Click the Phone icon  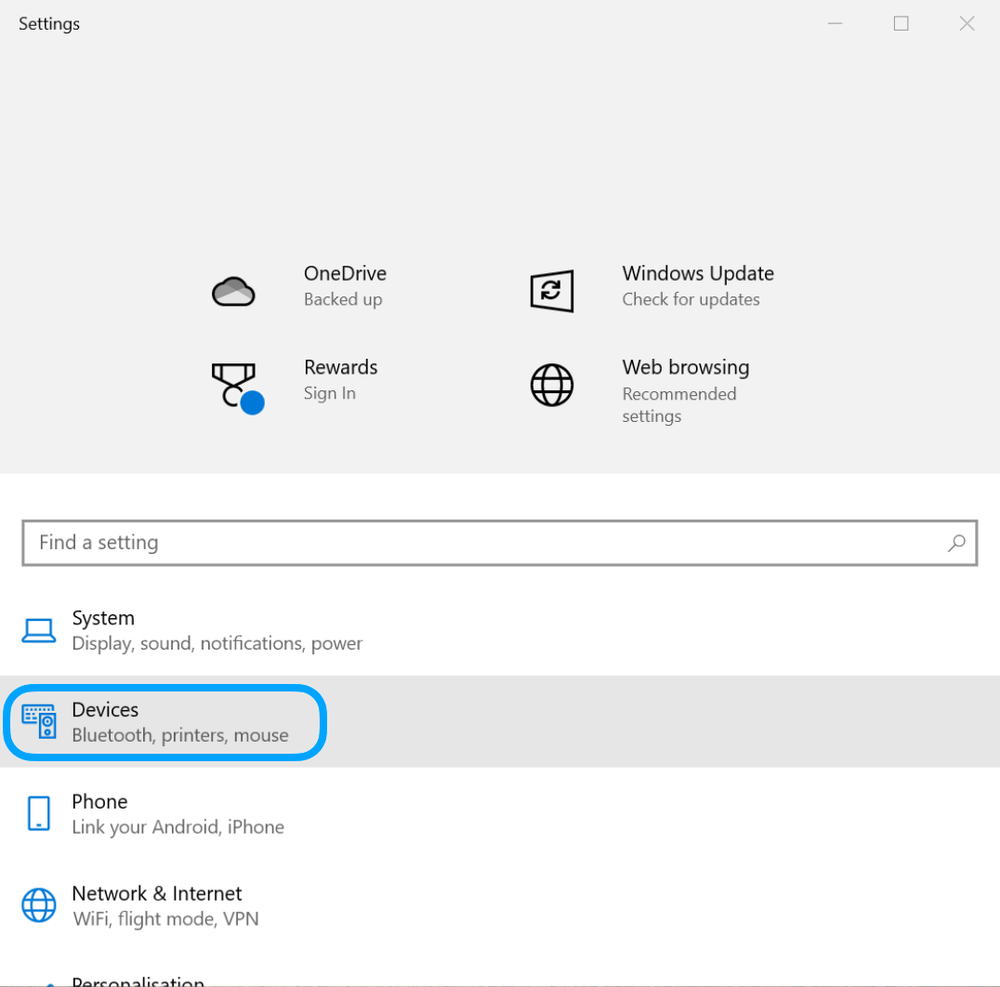pos(39,813)
